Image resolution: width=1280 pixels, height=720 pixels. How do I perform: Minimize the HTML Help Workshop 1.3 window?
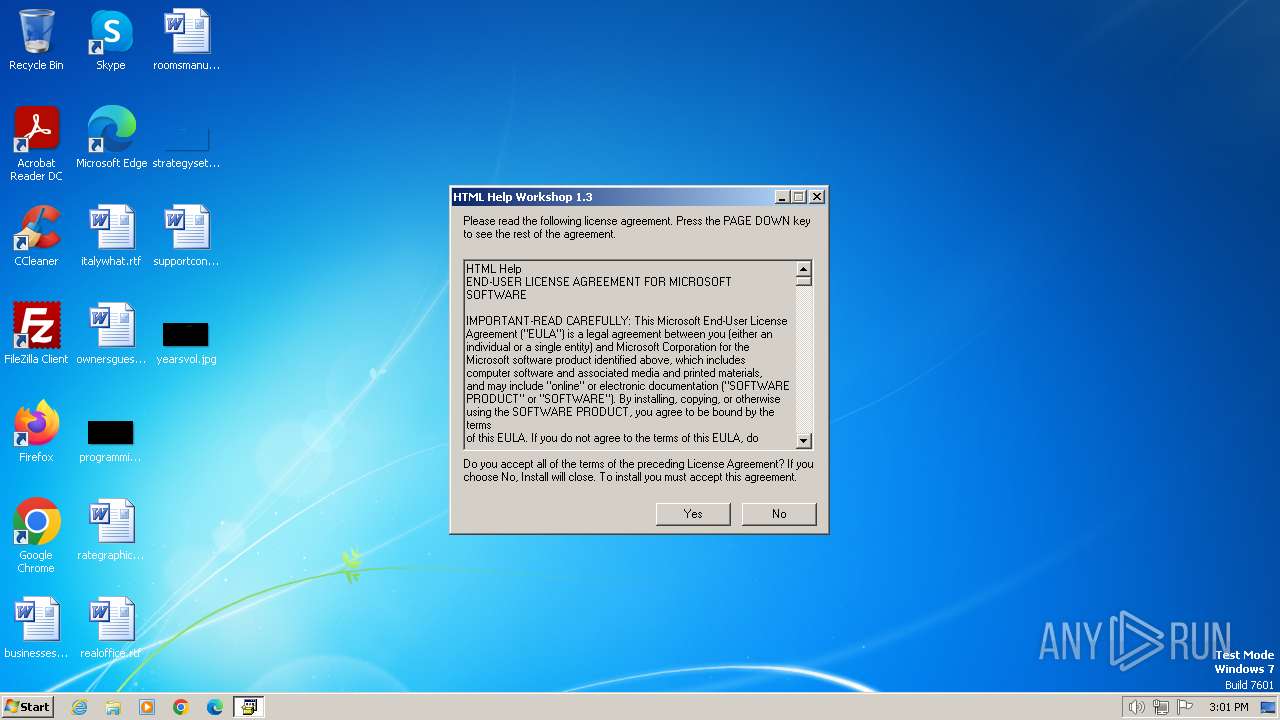[x=782, y=197]
